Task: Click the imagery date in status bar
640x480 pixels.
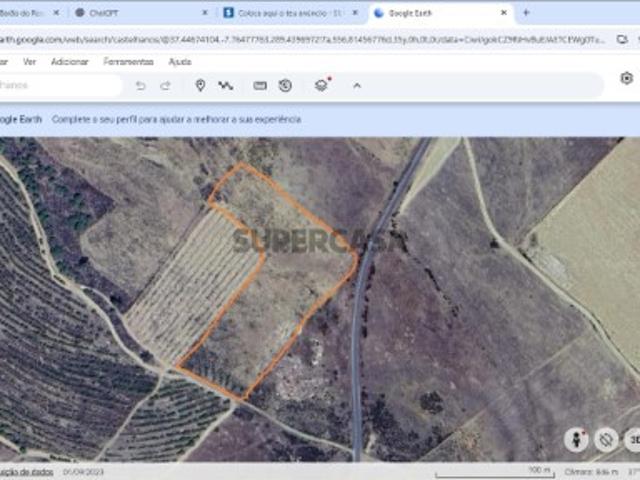Action: pos(83,472)
